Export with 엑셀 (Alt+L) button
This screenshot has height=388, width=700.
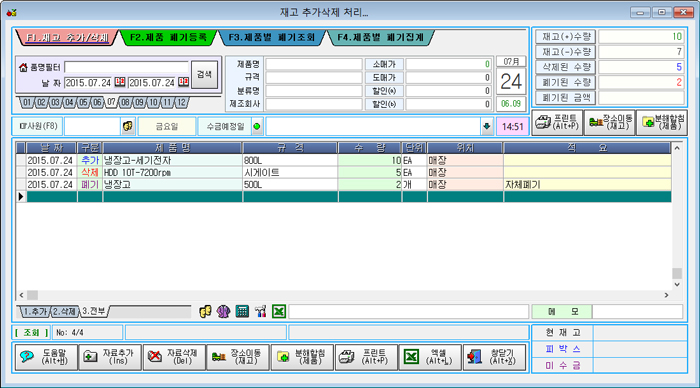coord(430,357)
